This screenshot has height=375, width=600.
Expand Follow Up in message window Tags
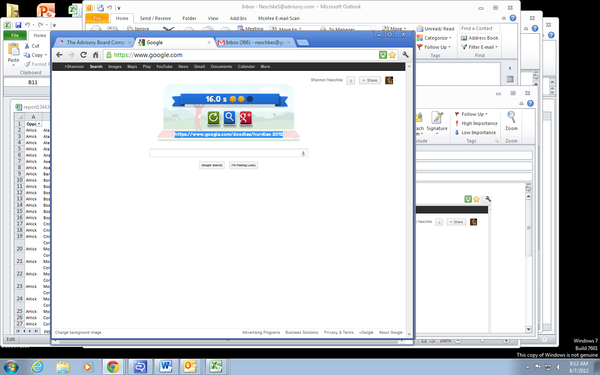click(486, 114)
